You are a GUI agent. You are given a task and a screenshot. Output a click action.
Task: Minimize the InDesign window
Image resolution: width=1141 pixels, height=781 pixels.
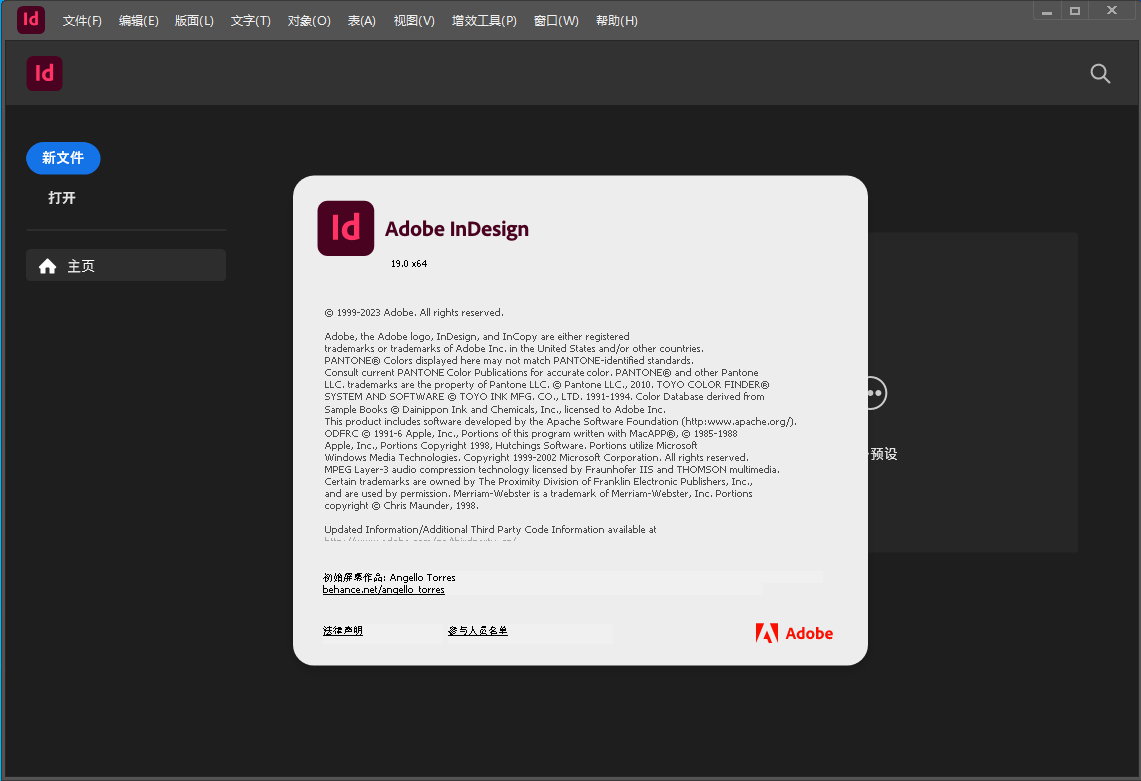pos(1047,11)
